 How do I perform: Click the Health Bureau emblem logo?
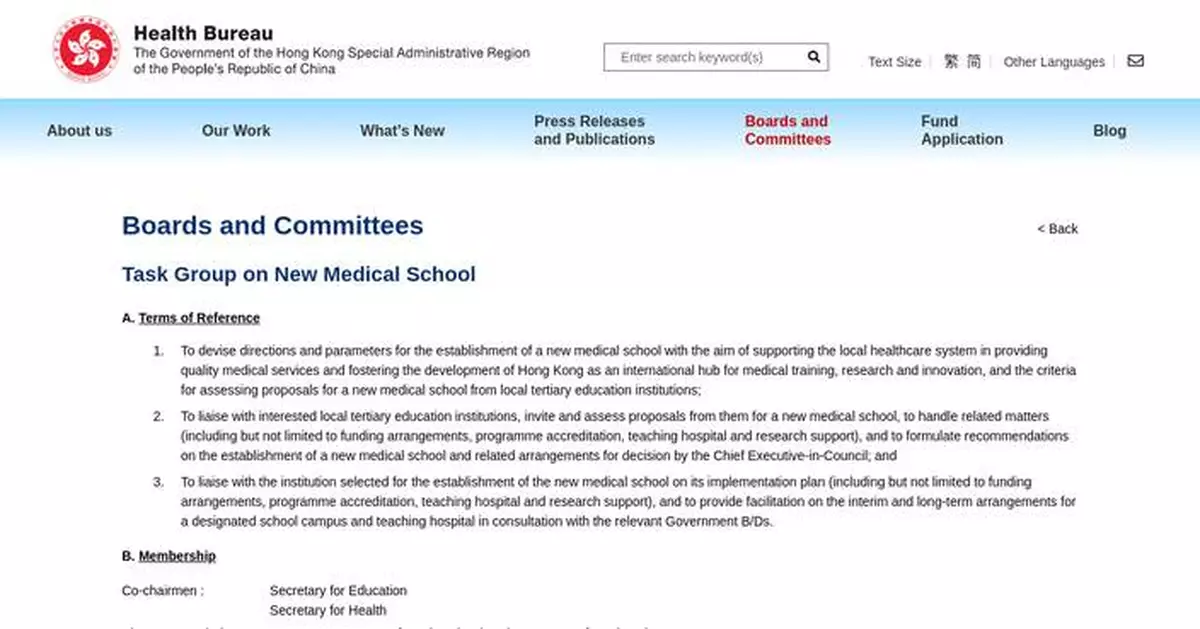click(x=85, y=48)
